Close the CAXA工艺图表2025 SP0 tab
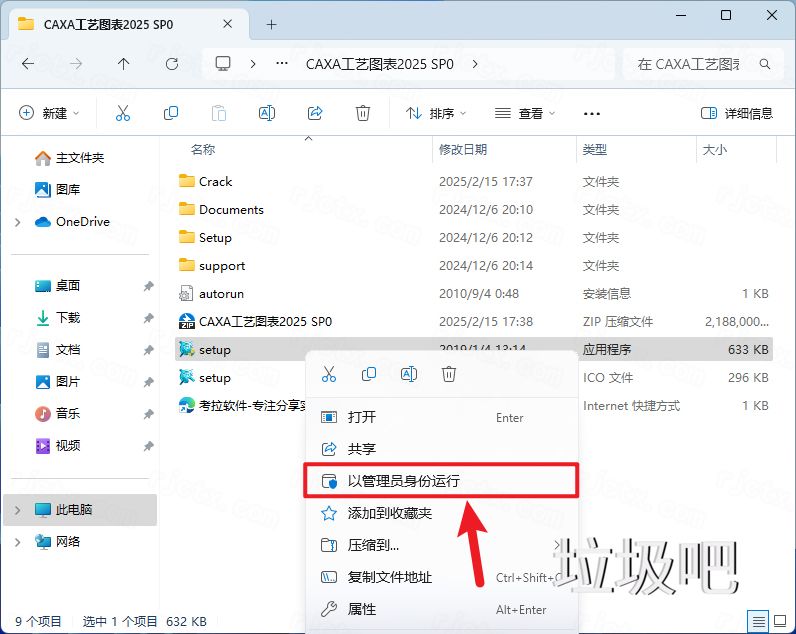The height and width of the screenshot is (634, 796). click(x=227, y=24)
